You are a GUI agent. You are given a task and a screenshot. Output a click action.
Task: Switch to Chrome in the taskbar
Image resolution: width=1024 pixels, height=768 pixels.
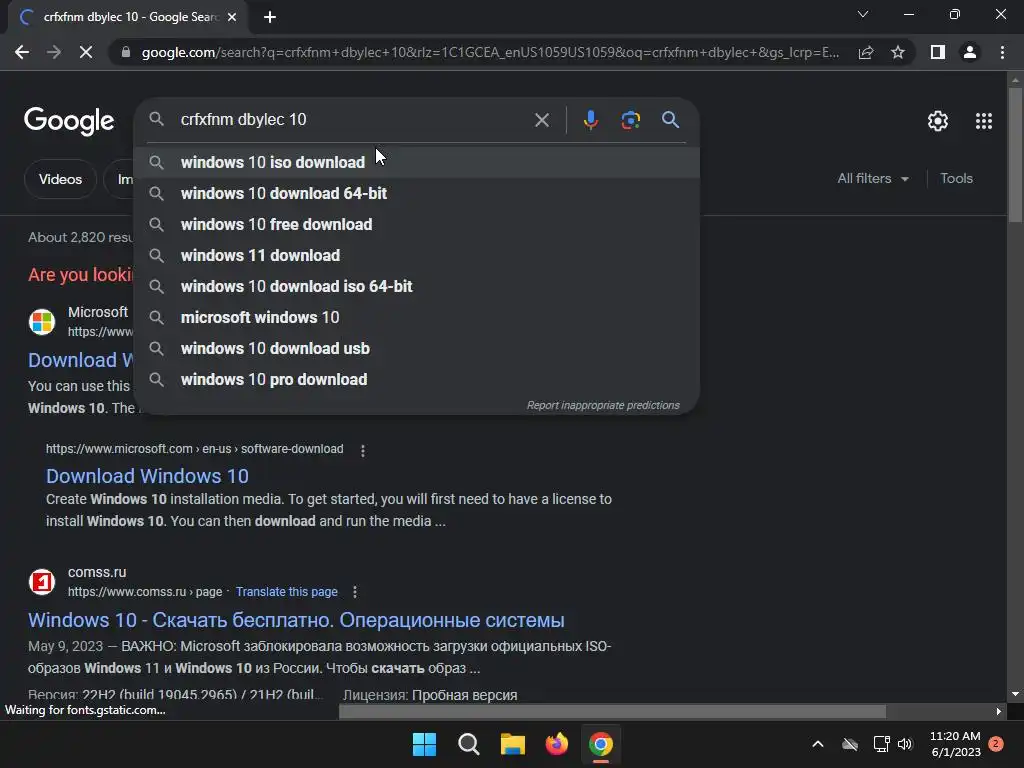point(601,744)
